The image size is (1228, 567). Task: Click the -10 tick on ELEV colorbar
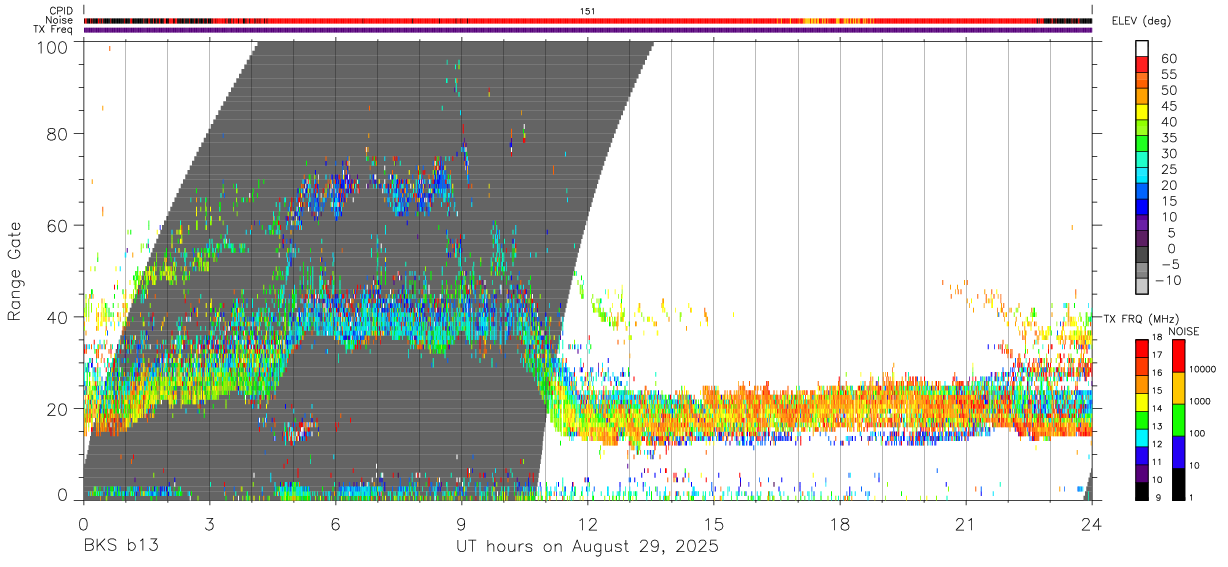[x=1168, y=280]
